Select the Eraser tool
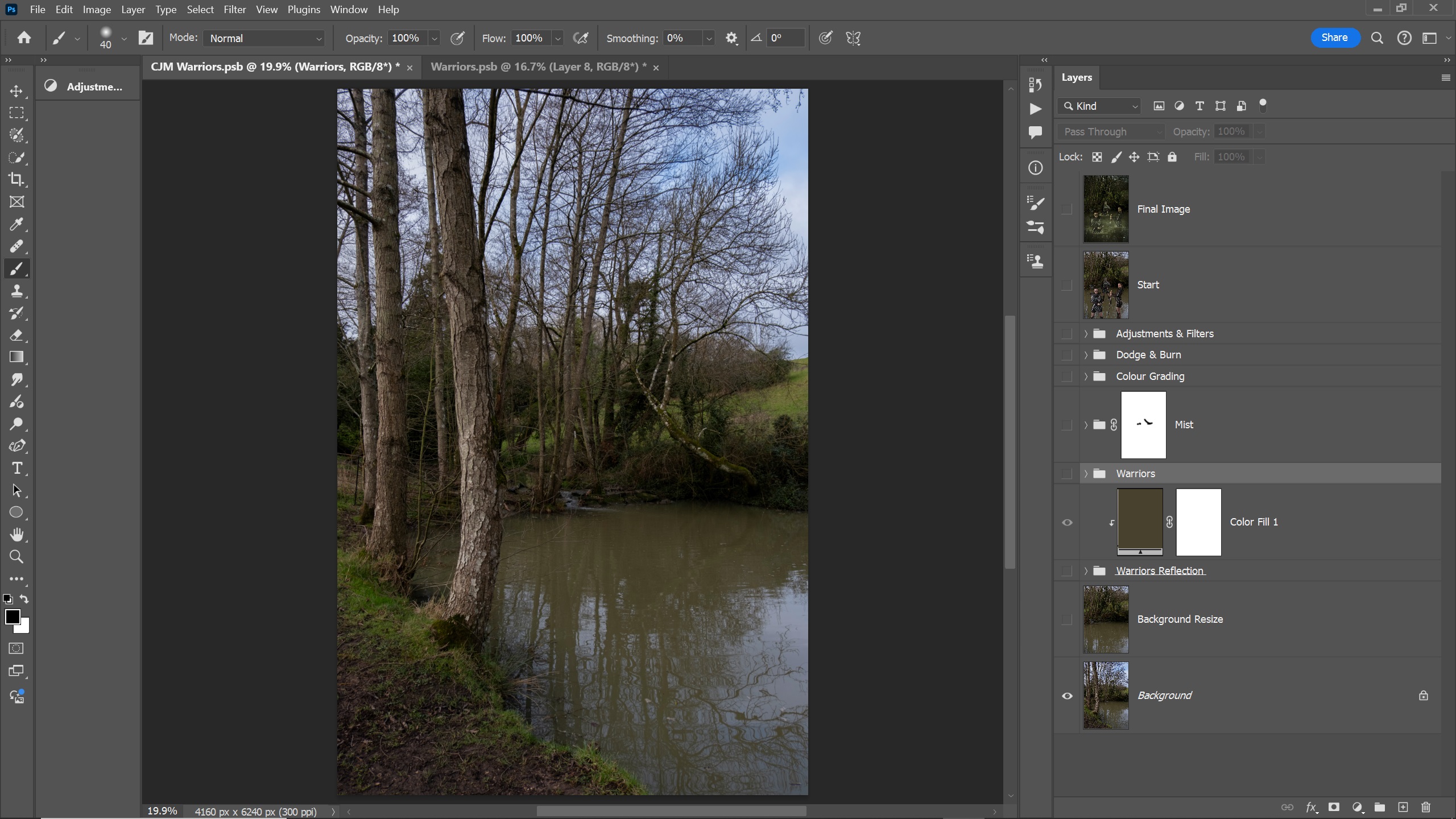 click(x=16, y=335)
